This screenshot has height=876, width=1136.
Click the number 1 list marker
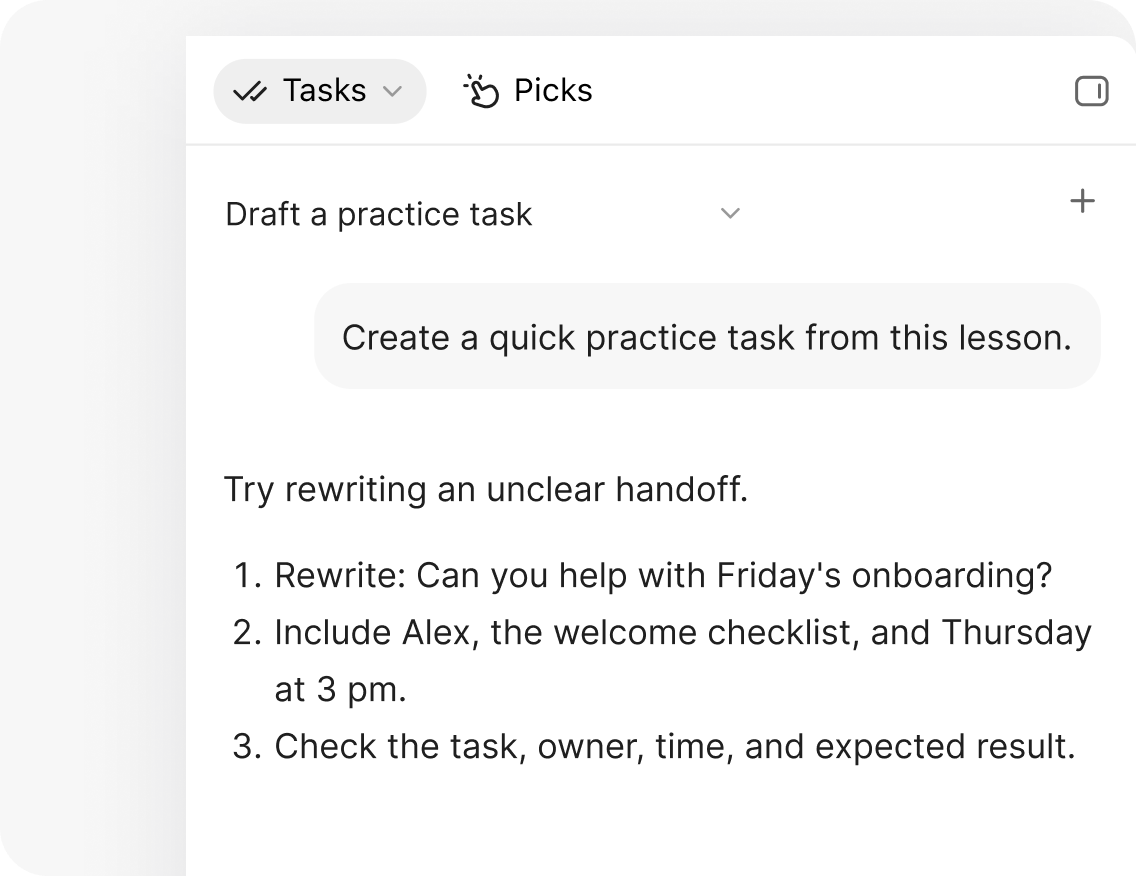click(248, 576)
